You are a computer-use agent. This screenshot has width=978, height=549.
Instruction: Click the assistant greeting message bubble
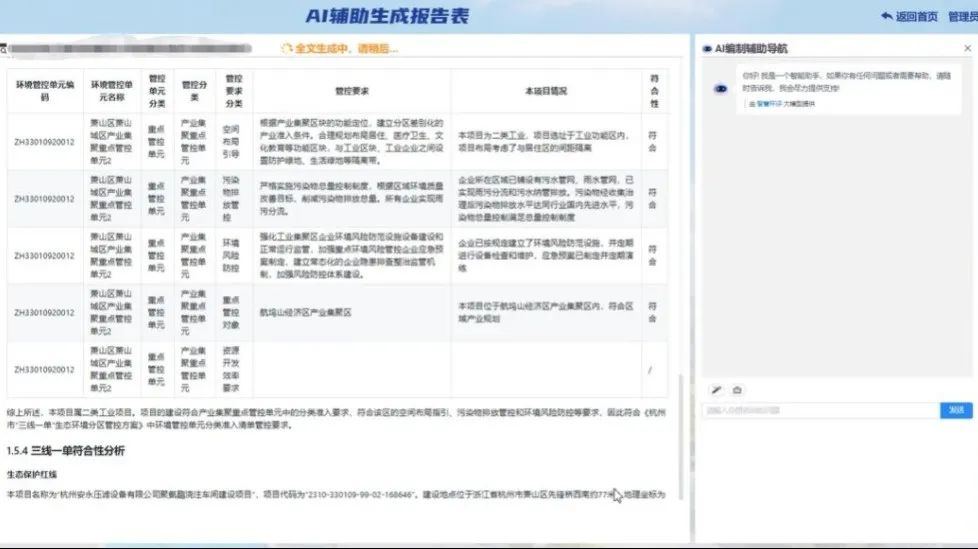[x=848, y=89]
